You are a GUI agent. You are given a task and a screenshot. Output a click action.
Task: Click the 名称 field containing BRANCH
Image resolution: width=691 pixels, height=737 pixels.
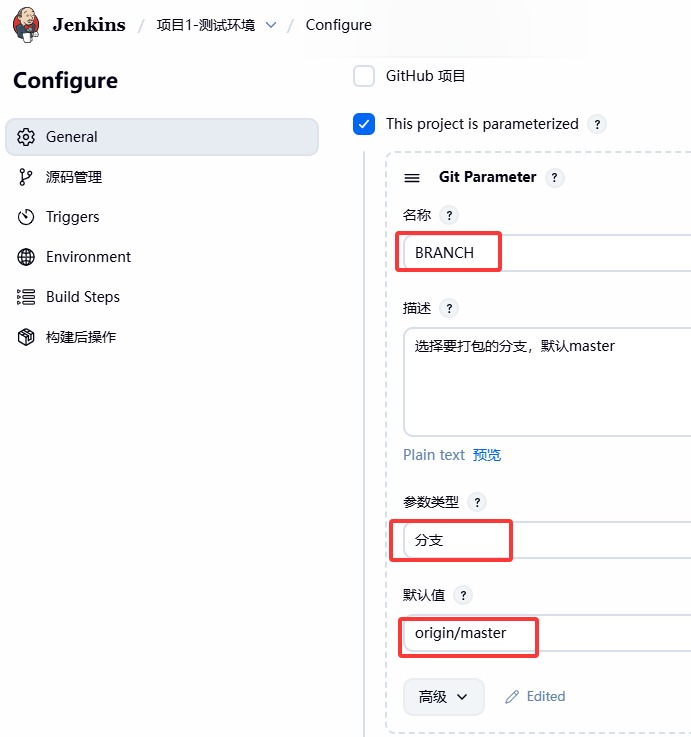[x=545, y=253]
